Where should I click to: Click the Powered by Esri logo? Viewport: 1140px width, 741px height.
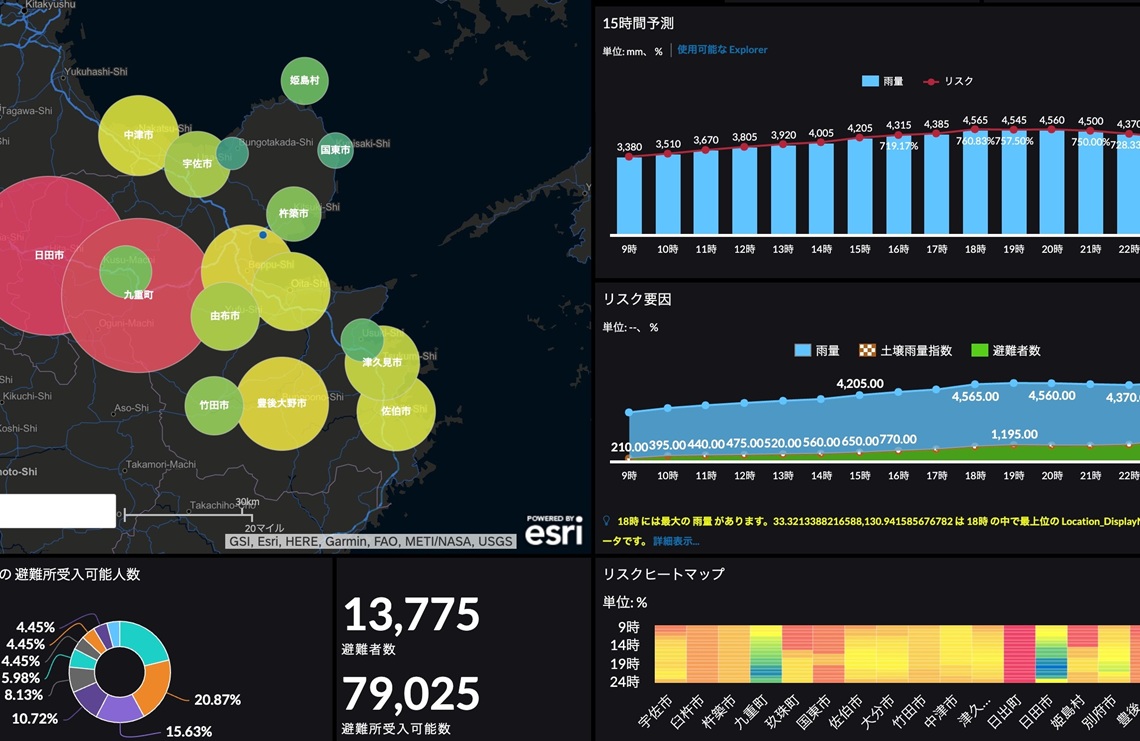coord(554,530)
